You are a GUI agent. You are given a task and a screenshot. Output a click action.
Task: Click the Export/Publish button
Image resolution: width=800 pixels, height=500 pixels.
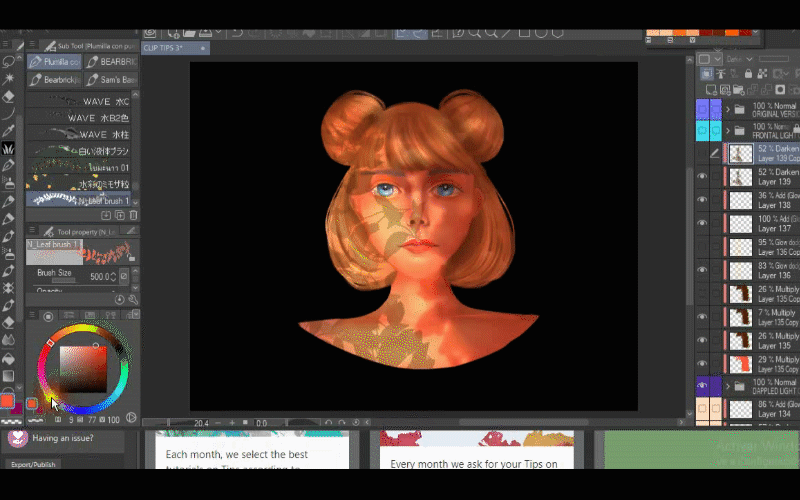click(34, 464)
